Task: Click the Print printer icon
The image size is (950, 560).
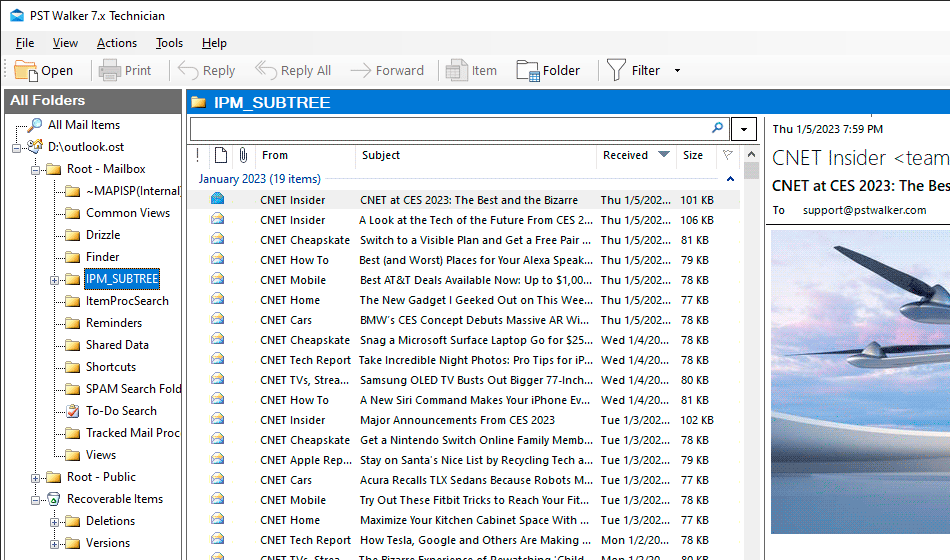Action: 110,70
